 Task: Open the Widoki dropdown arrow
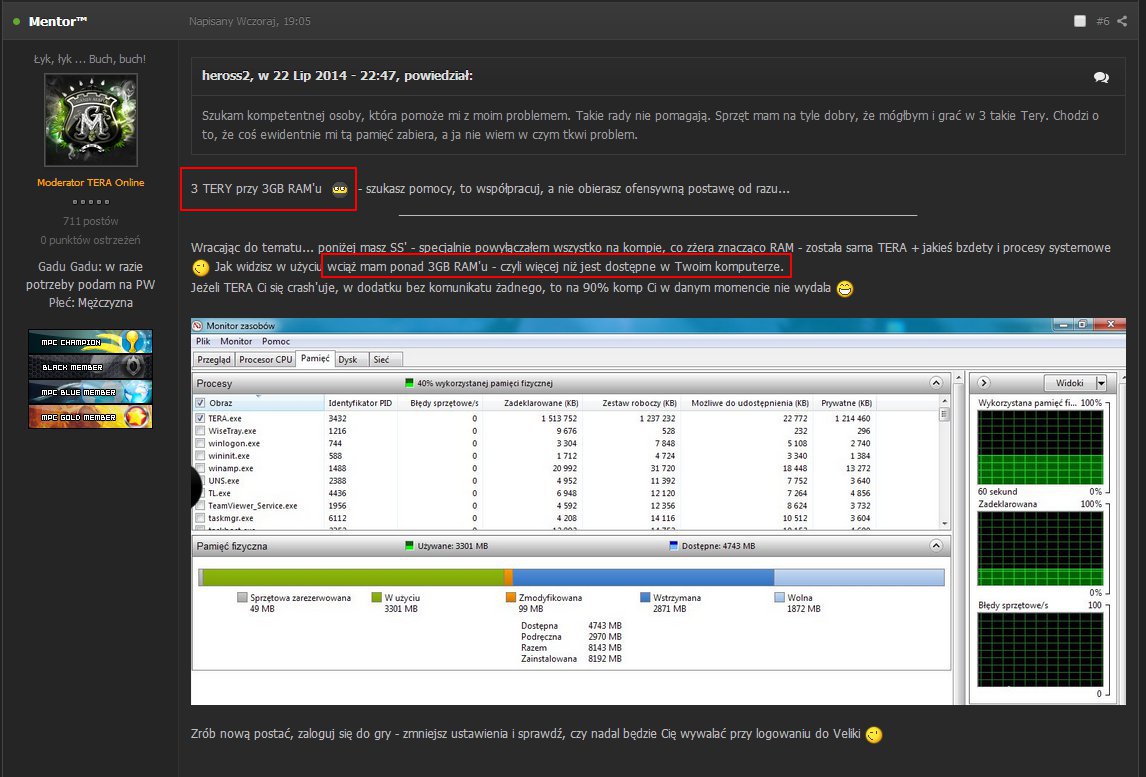(1101, 383)
